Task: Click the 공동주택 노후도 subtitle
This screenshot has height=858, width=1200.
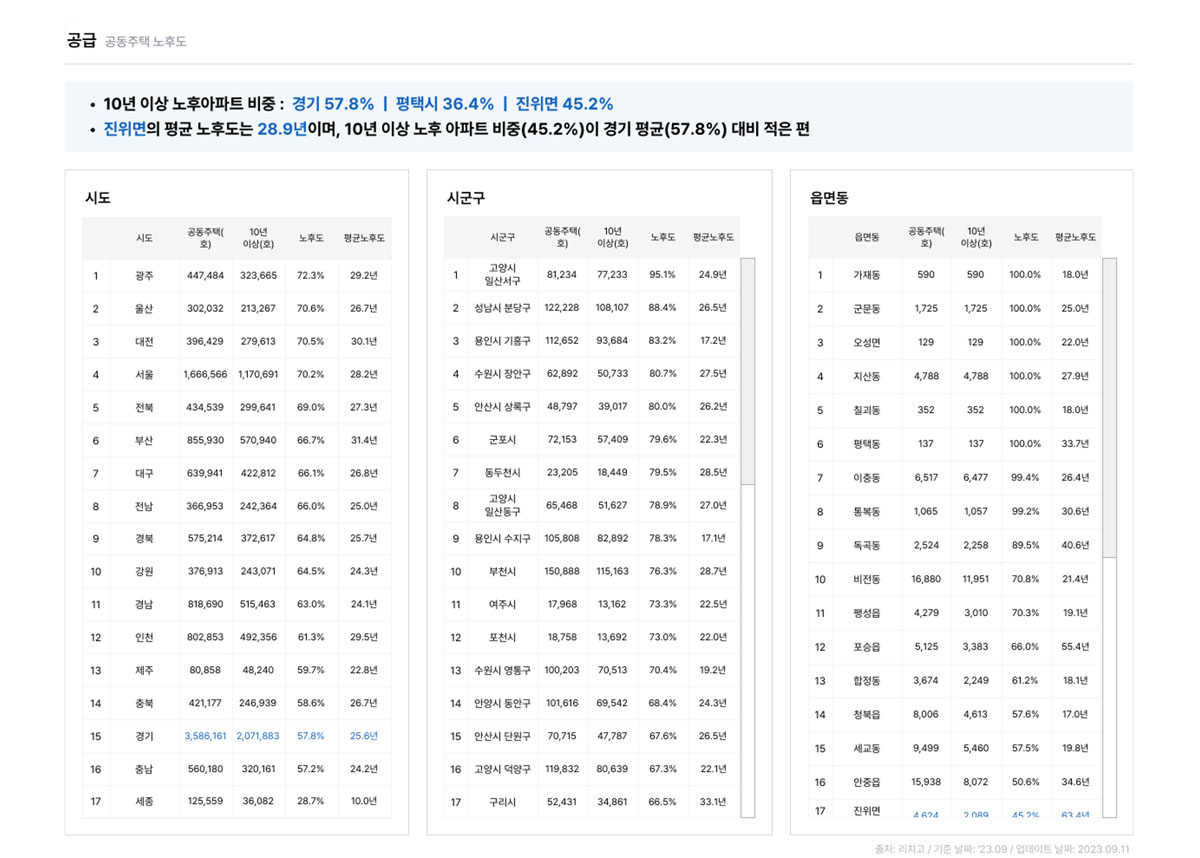Action: 146,42
